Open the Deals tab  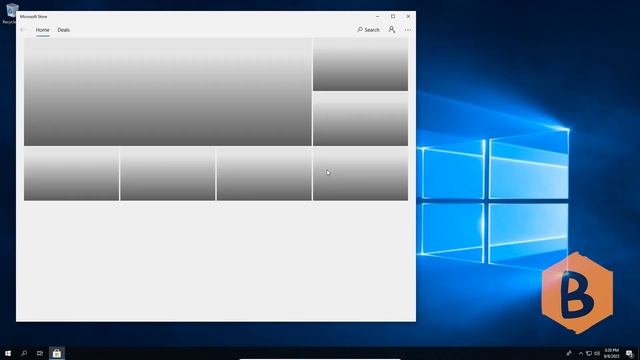[x=63, y=30]
